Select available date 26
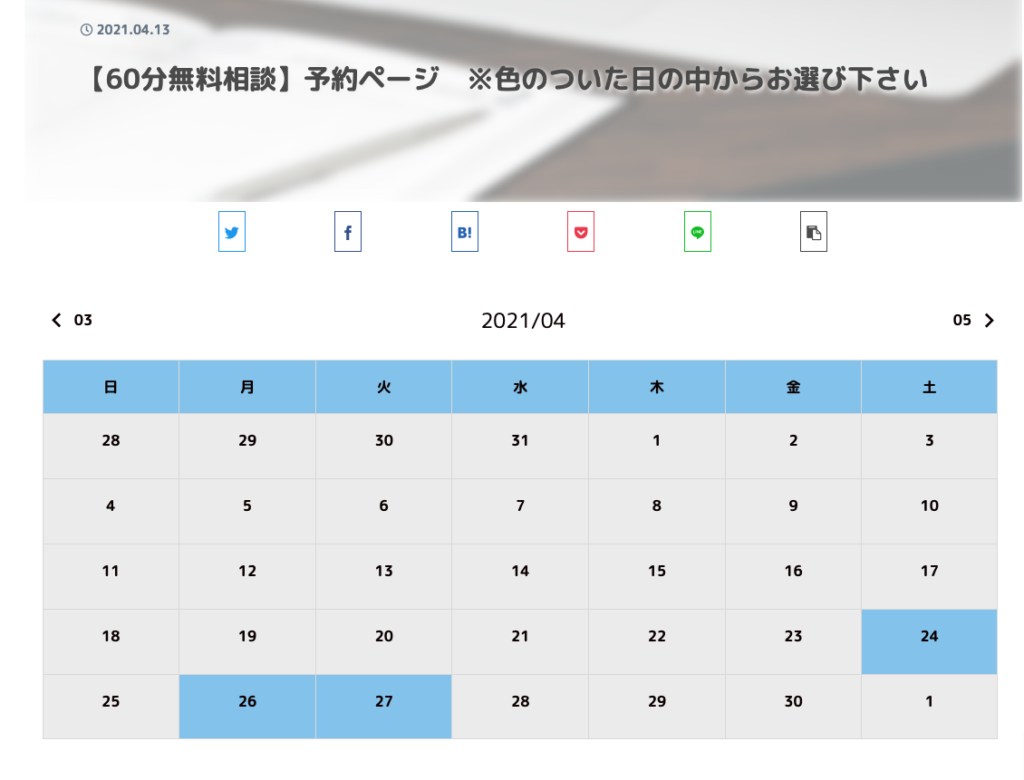The image size is (1024, 780). coord(247,707)
